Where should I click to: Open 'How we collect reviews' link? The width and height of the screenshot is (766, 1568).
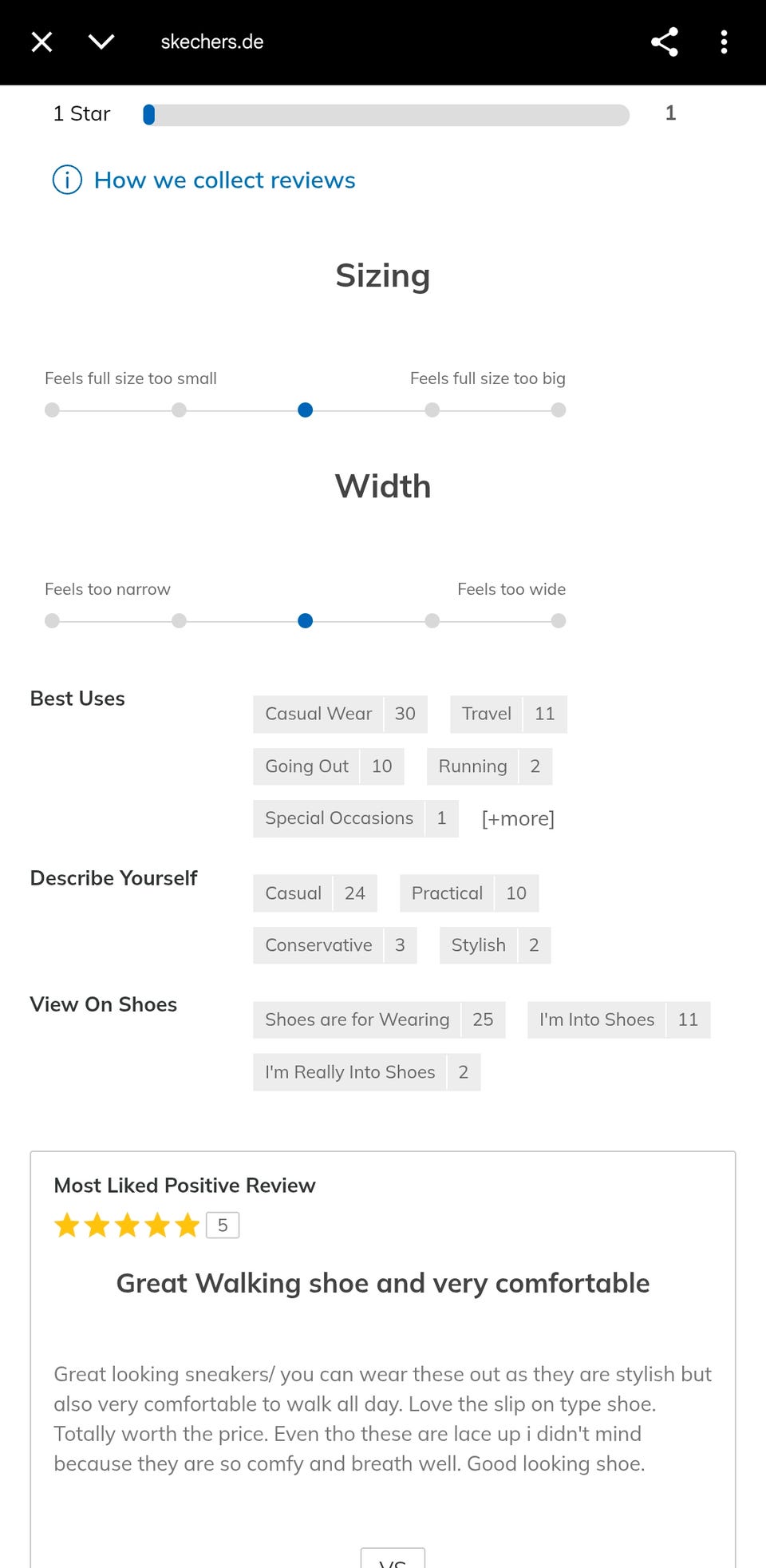pos(224,180)
